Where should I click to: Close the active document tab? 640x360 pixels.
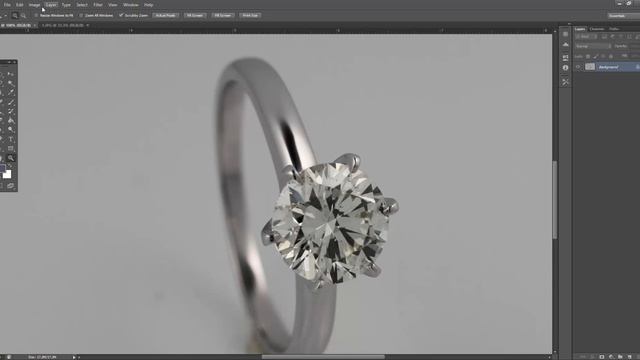tap(35, 25)
